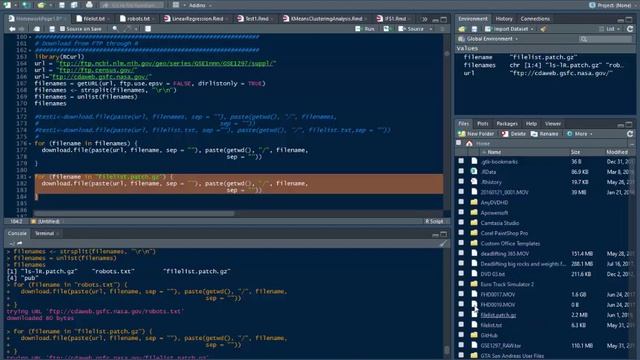Check the select-all files checkbox

(459, 143)
